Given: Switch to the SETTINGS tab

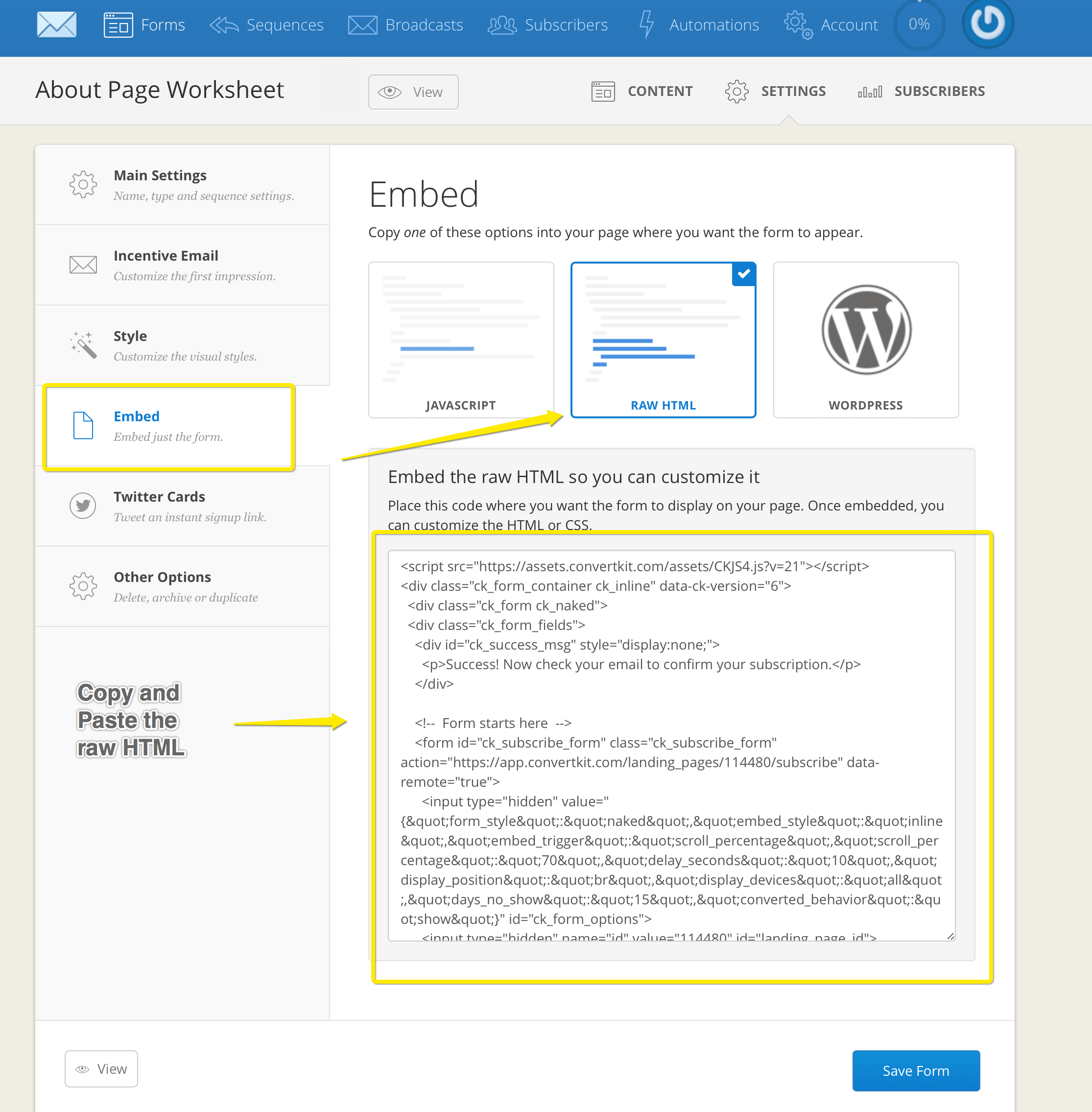Looking at the screenshot, I should 775,91.
